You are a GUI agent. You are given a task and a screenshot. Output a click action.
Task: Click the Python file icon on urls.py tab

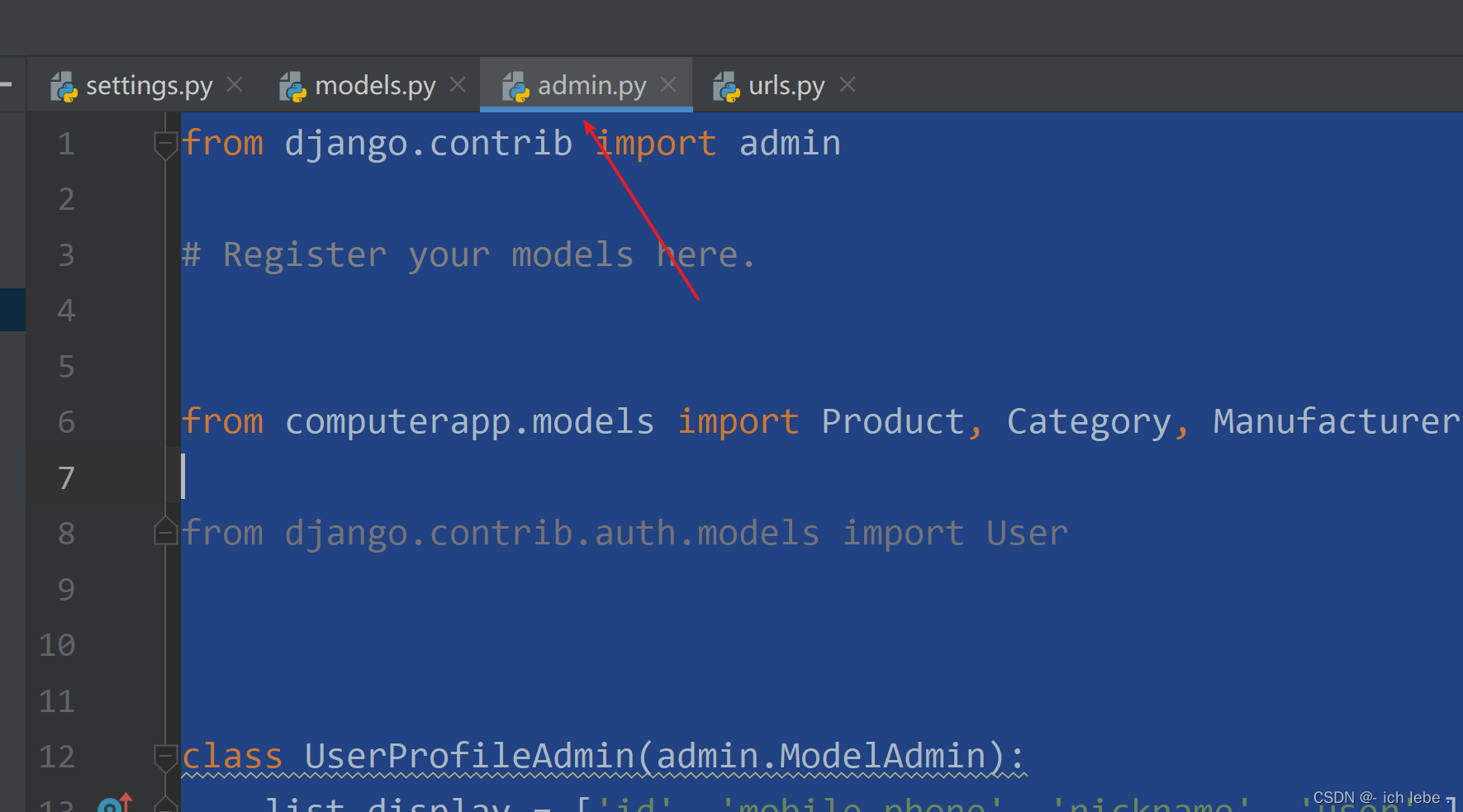726,87
